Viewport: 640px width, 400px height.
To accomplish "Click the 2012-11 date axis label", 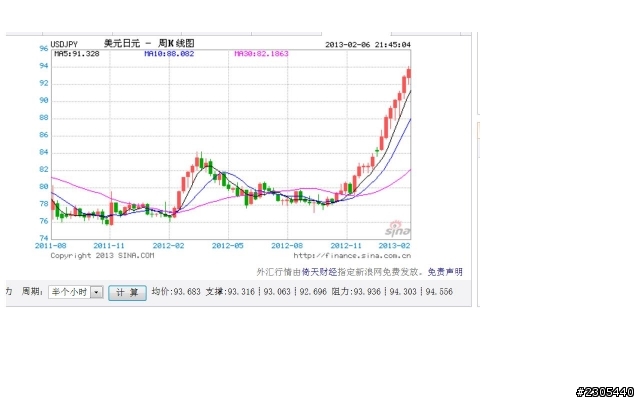I will [x=346, y=246].
